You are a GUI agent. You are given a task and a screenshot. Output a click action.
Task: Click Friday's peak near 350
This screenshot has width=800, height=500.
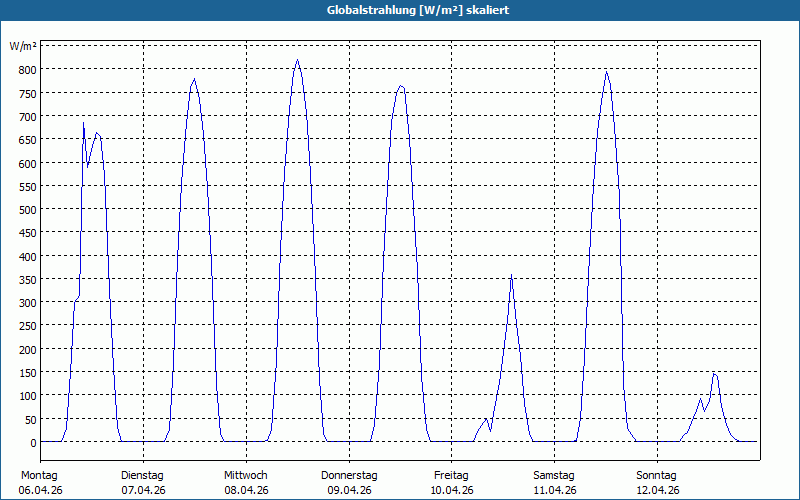click(511, 276)
